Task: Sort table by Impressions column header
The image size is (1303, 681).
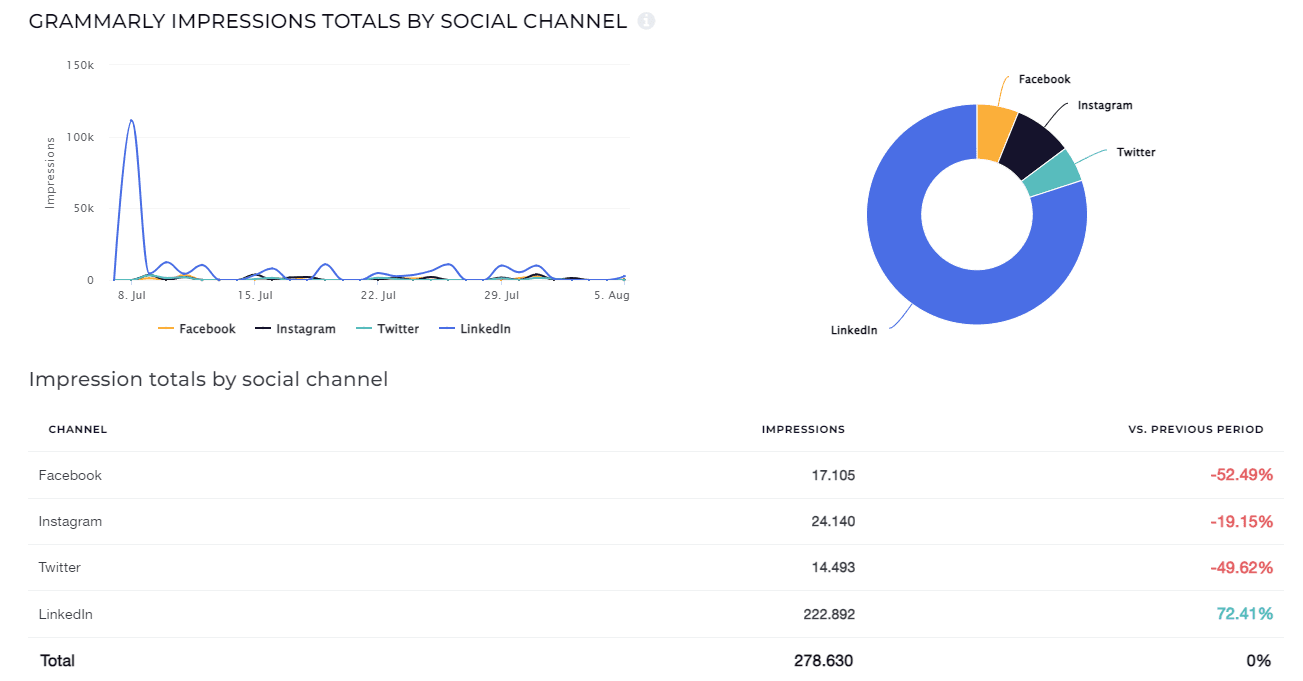Action: (x=803, y=430)
